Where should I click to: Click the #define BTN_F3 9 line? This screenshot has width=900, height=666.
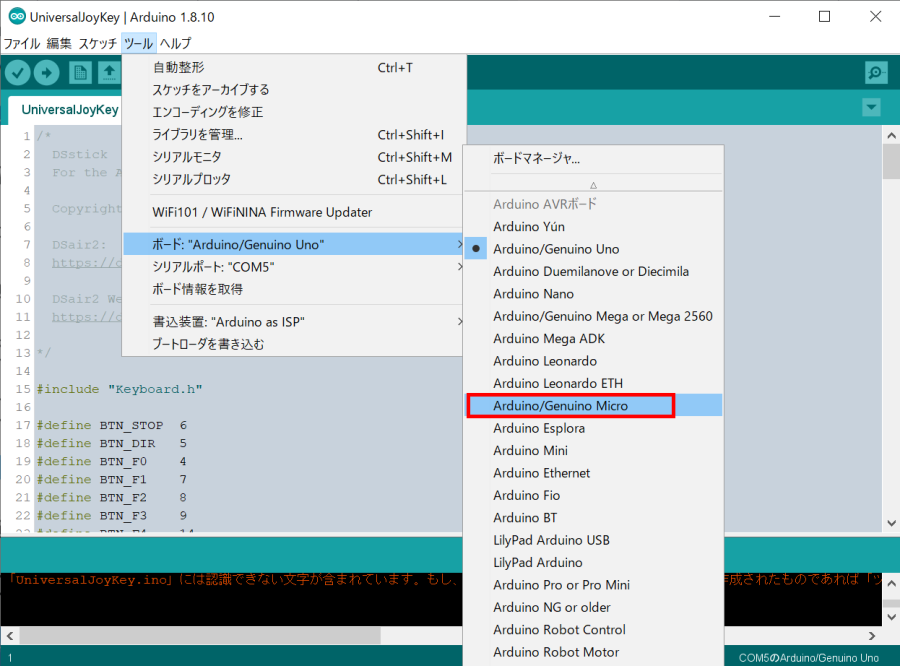[x=112, y=516]
